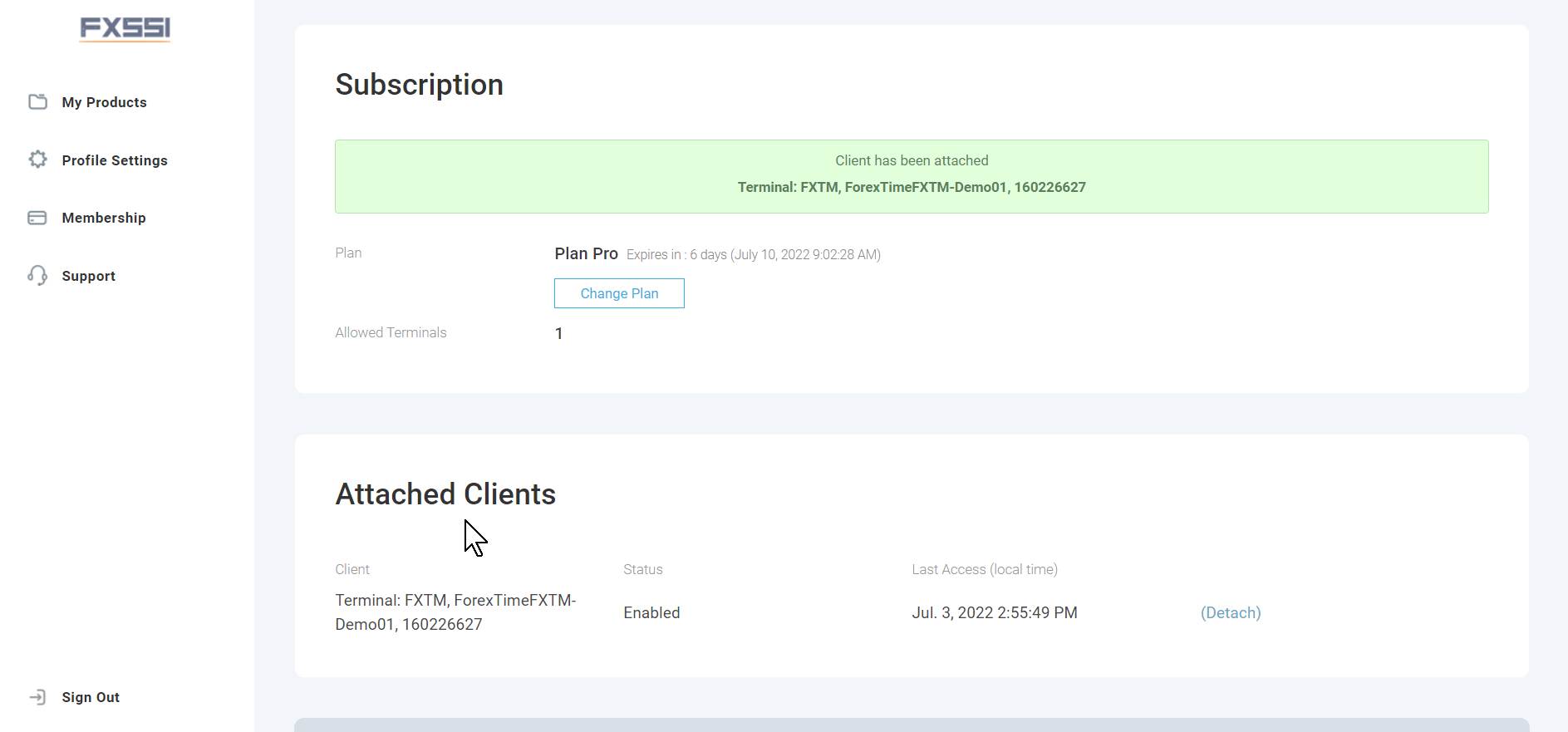The height and width of the screenshot is (732, 1568).
Task: Select the terminal details in the green banner
Action: tap(912, 187)
